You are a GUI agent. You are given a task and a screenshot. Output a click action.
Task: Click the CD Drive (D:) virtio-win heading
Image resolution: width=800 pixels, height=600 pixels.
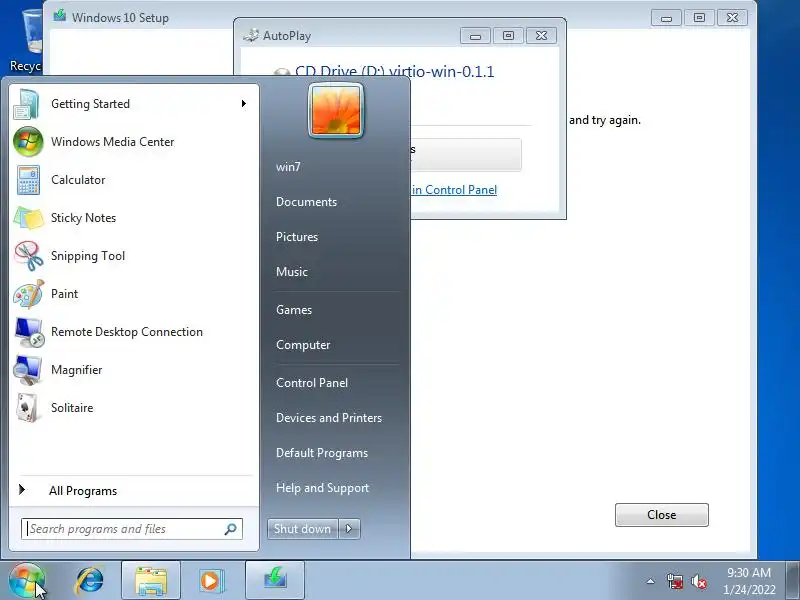(x=394, y=71)
